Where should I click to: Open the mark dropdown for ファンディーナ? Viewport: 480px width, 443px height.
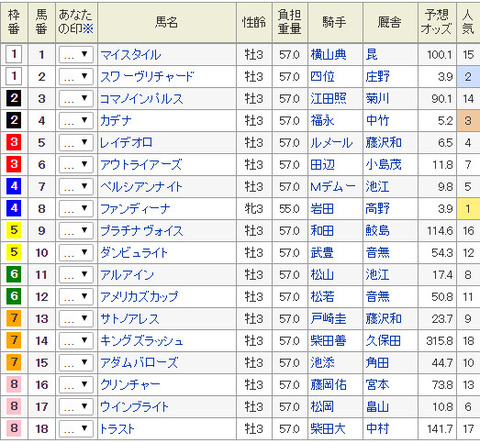pos(76,208)
